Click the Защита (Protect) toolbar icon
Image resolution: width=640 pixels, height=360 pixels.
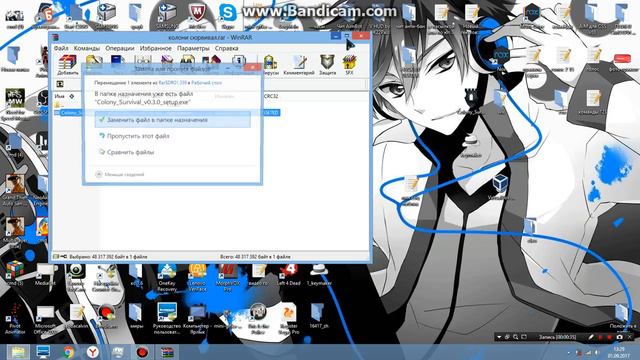pyautogui.click(x=327, y=64)
